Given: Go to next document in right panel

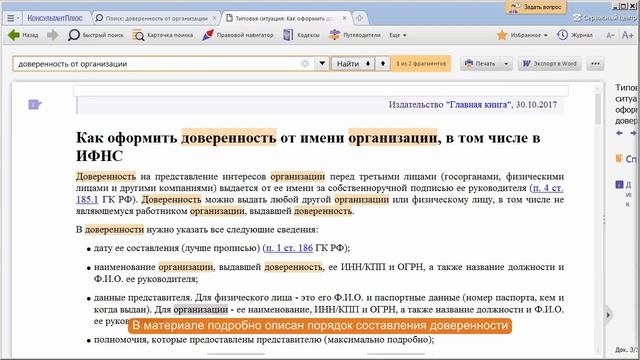Looking at the screenshot, I should pyautogui.click(x=633, y=133).
